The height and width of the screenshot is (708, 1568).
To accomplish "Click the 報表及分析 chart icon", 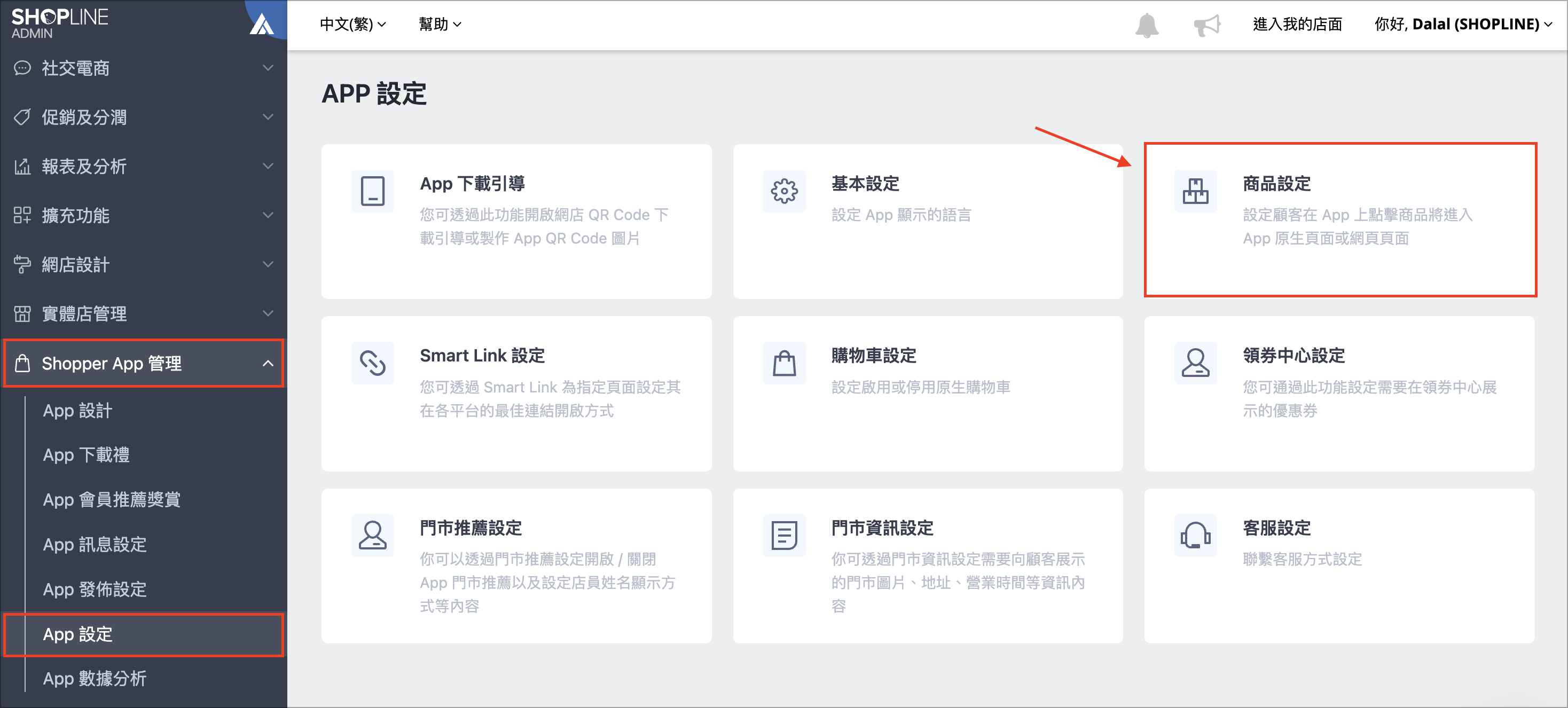I will point(22,166).
